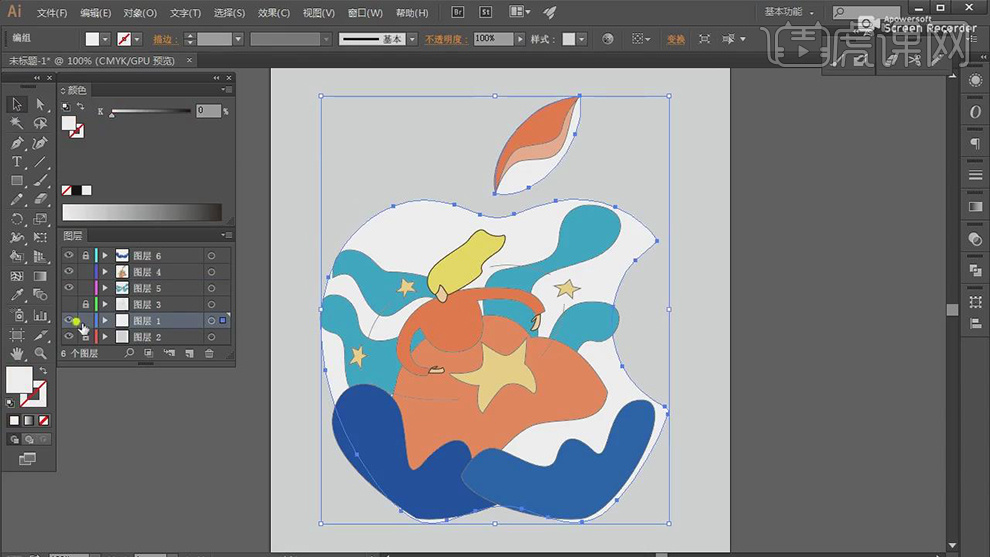Toggle visibility eye of 图层 2
Viewport: 990px width, 557px height.
(69, 337)
